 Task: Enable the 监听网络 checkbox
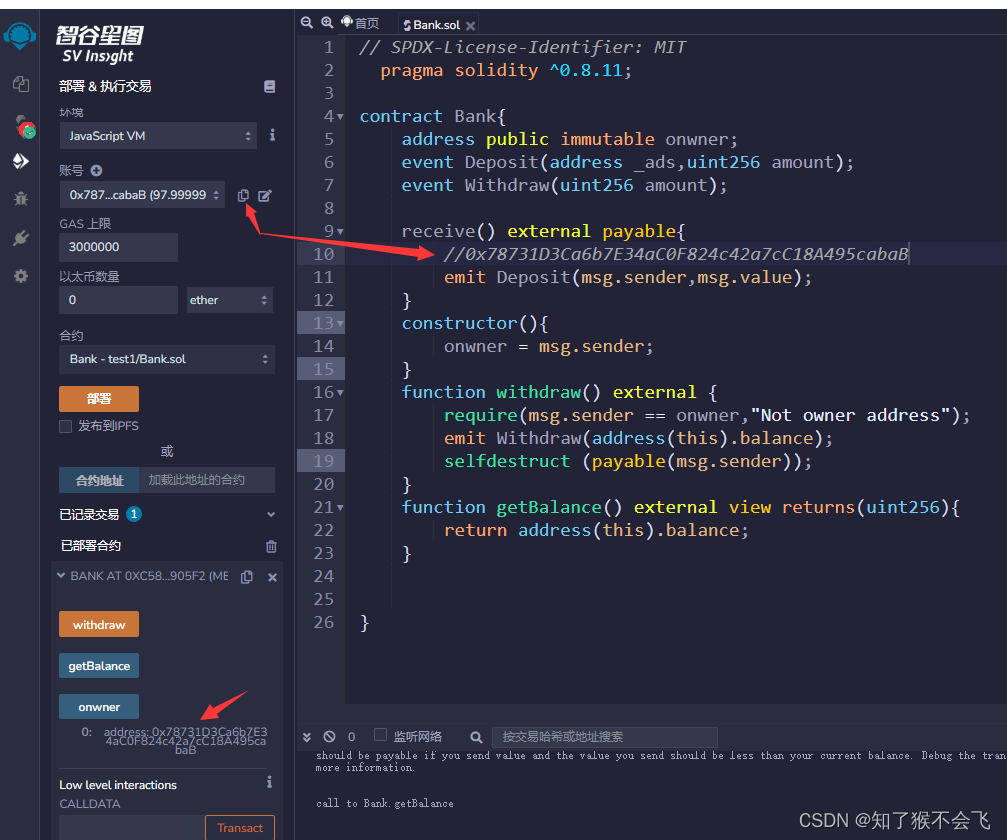(x=380, y=735)
